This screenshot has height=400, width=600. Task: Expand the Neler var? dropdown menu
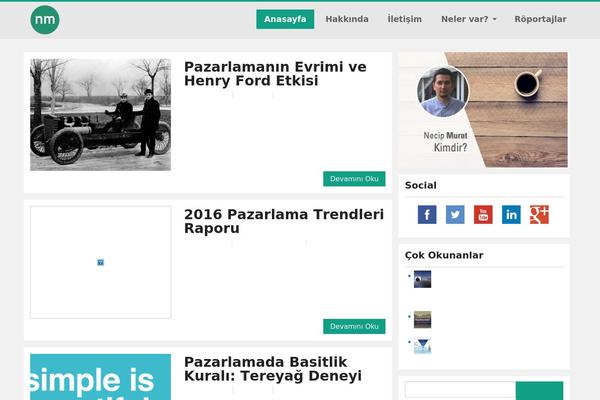pyautogui.click(x=469, y=19)
